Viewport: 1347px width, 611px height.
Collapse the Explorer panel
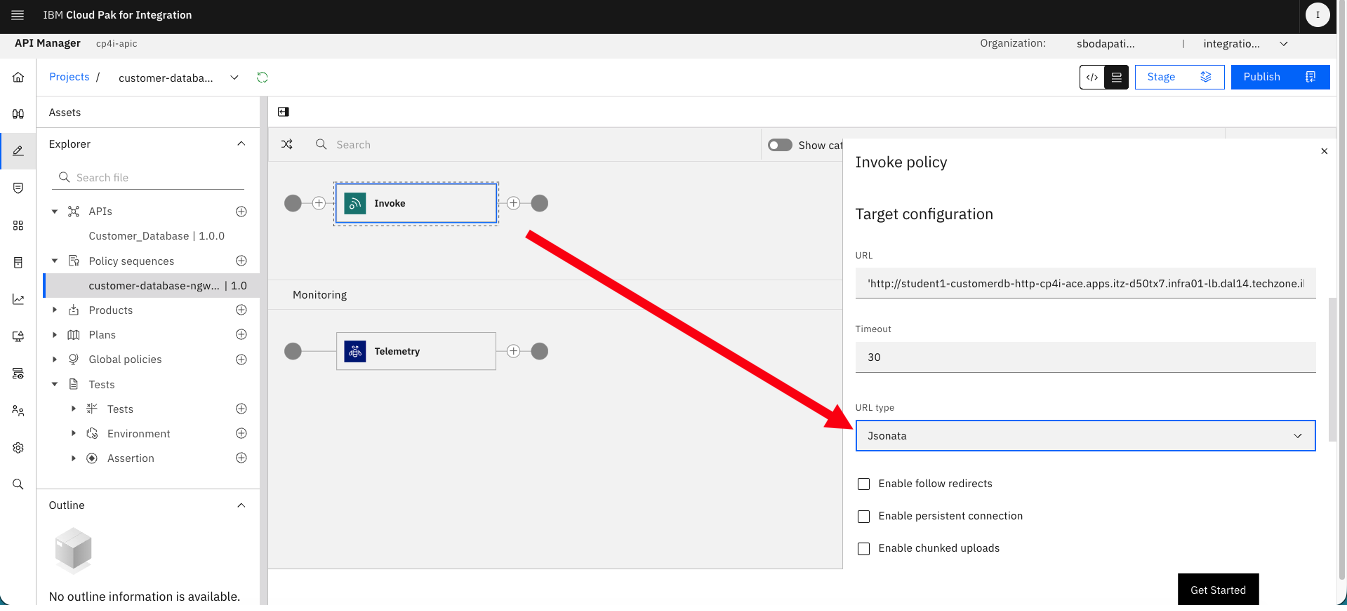click(241, 144)
